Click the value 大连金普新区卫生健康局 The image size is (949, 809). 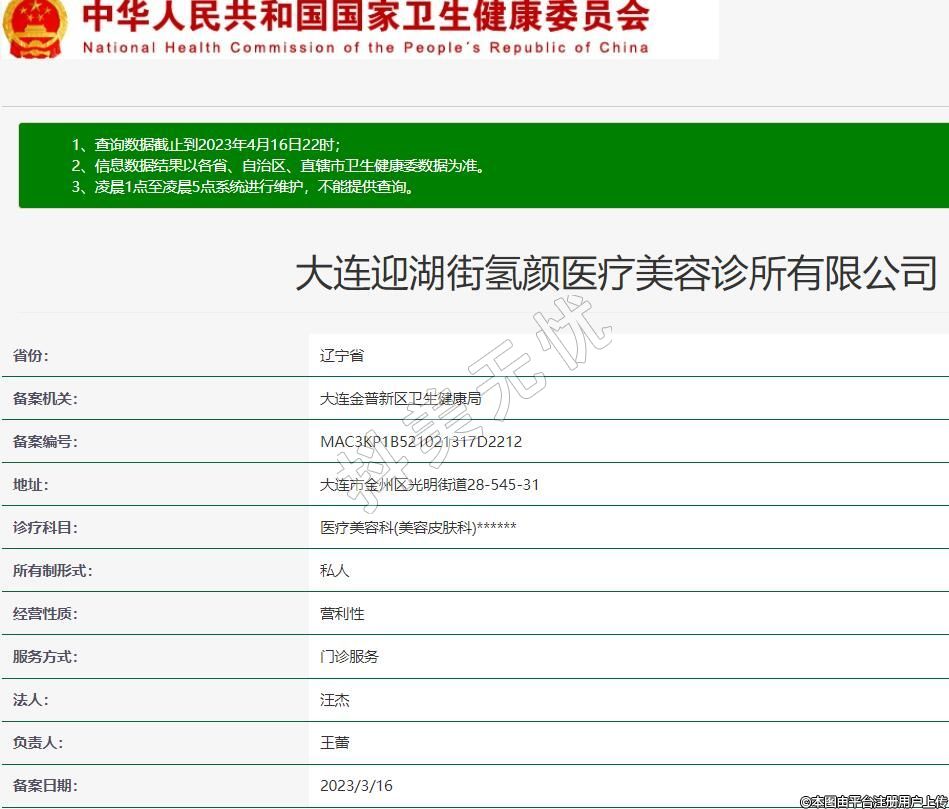[x=400, y=399]
